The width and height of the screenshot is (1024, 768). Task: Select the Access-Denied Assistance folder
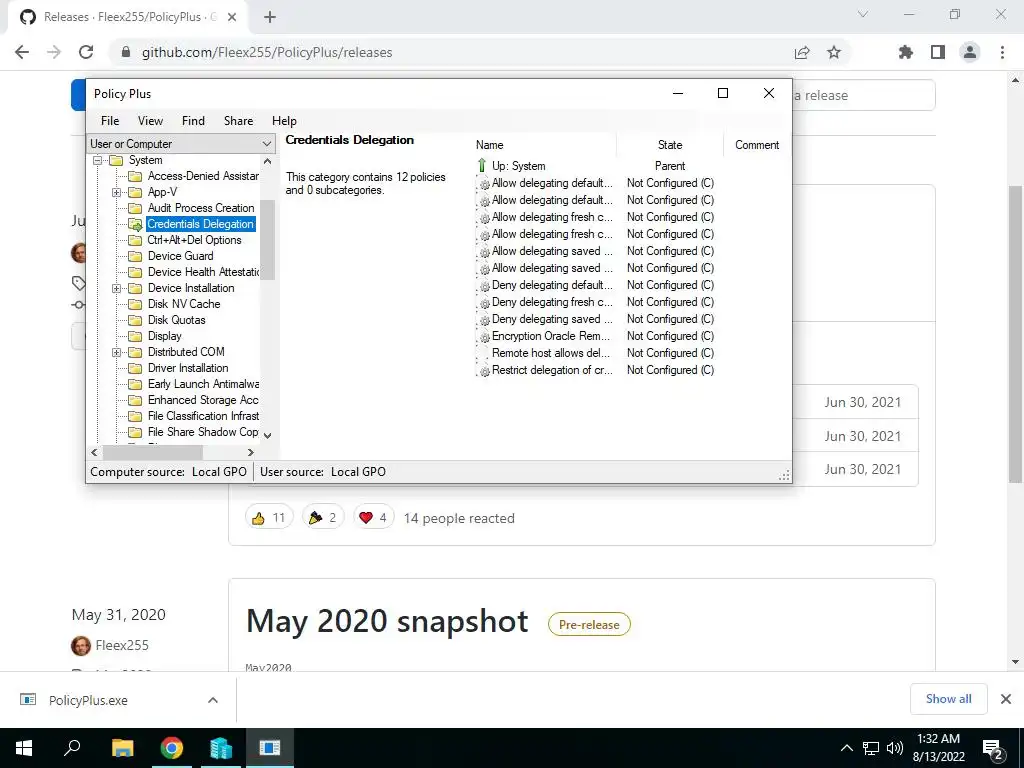coord(202,176)
